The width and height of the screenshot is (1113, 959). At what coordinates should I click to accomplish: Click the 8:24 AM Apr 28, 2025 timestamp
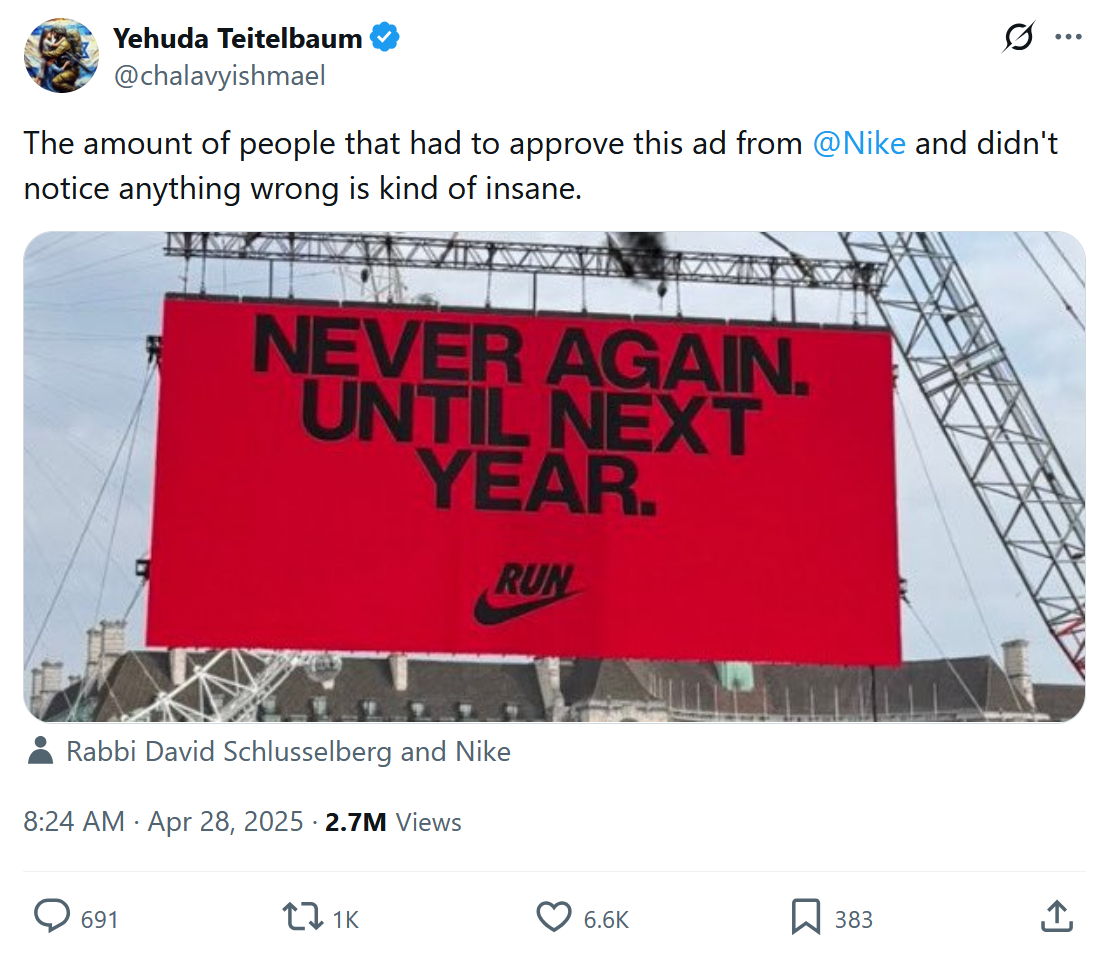[x=163, y=822]
